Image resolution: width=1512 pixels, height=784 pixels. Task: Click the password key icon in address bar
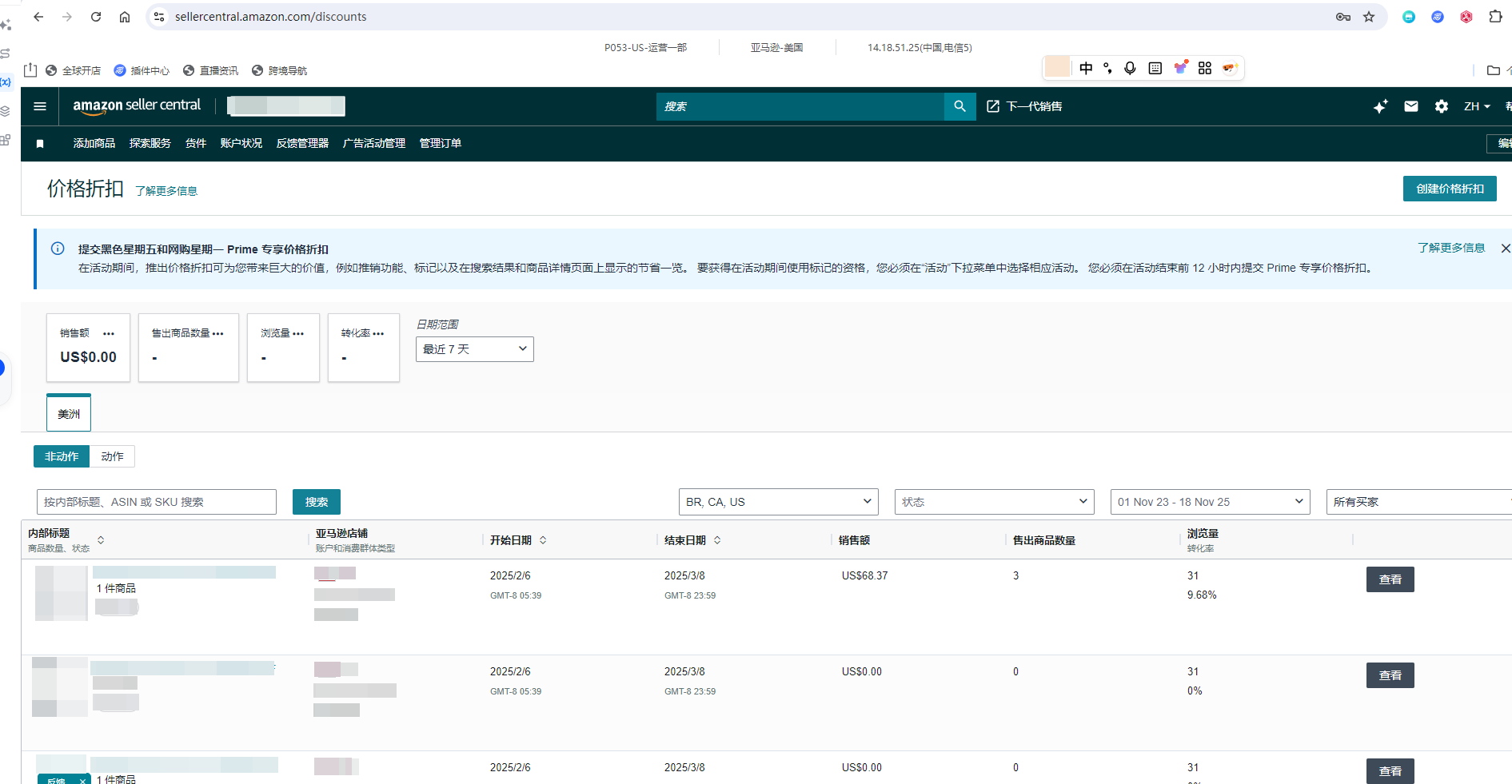(x=1342, y=17)
